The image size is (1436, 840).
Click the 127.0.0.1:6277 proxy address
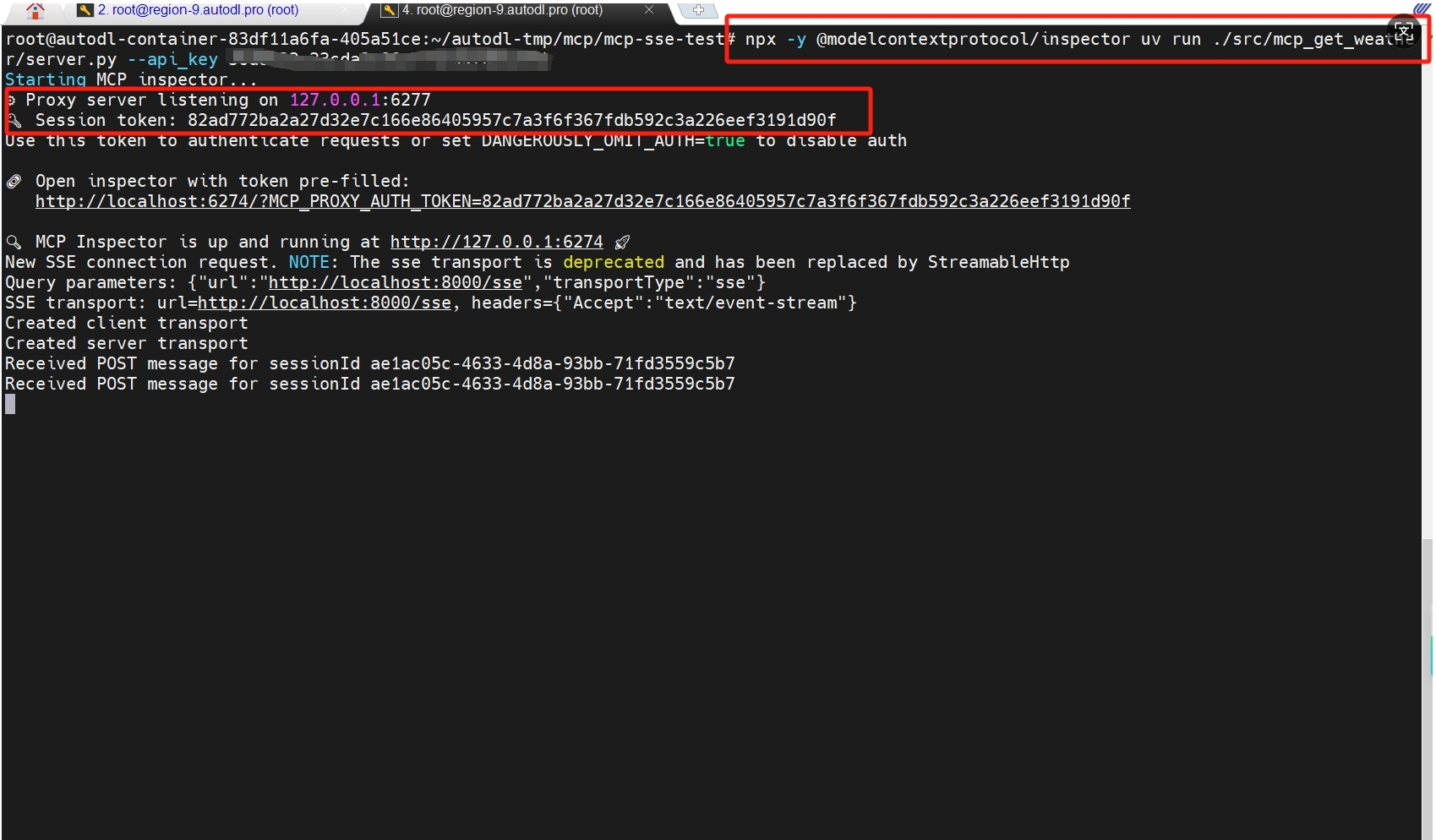tap(360, 100)
